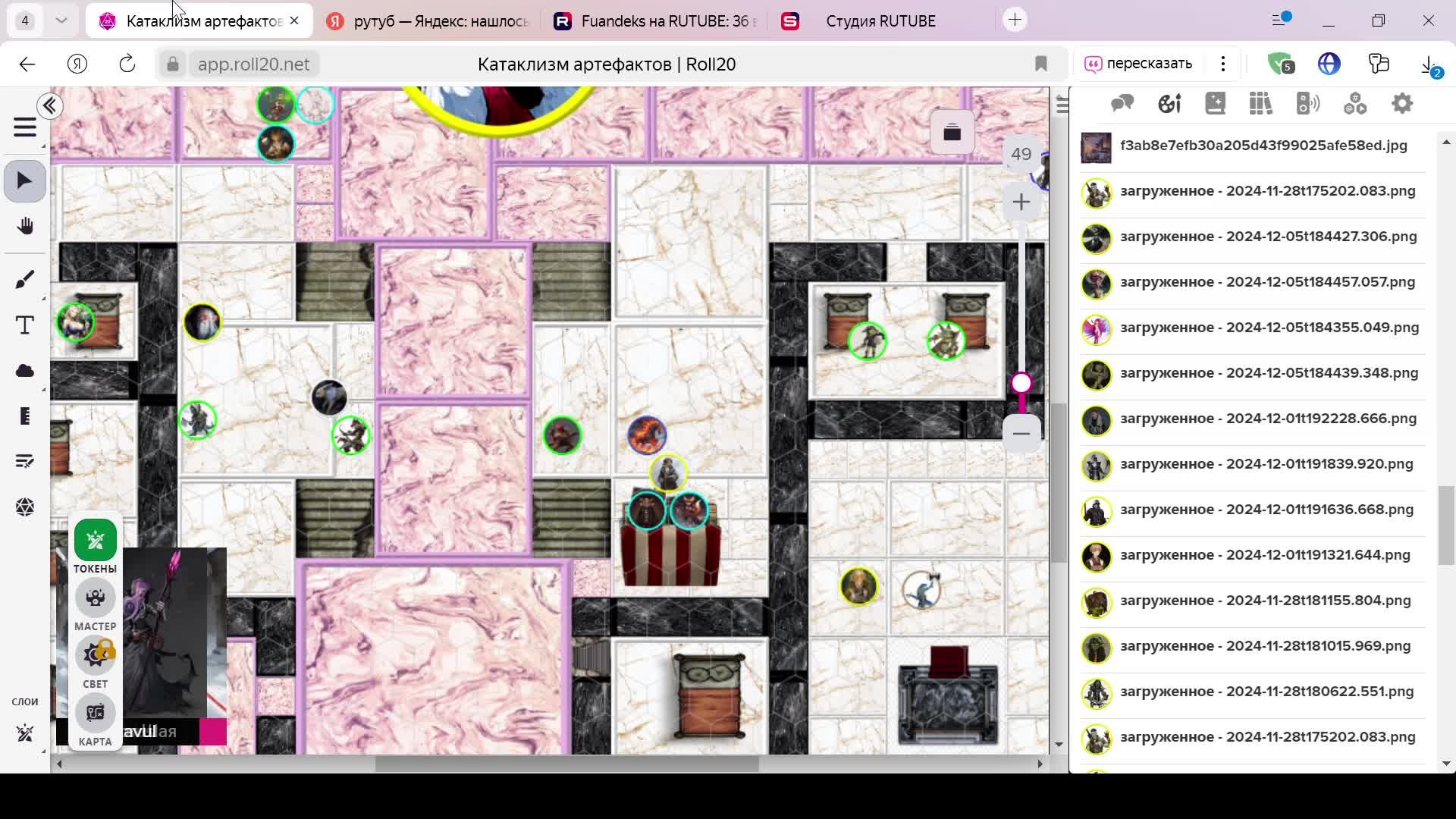Open the Settings gear tab
Viewport: 1456px width, 819px height.
coord(1402,104)
